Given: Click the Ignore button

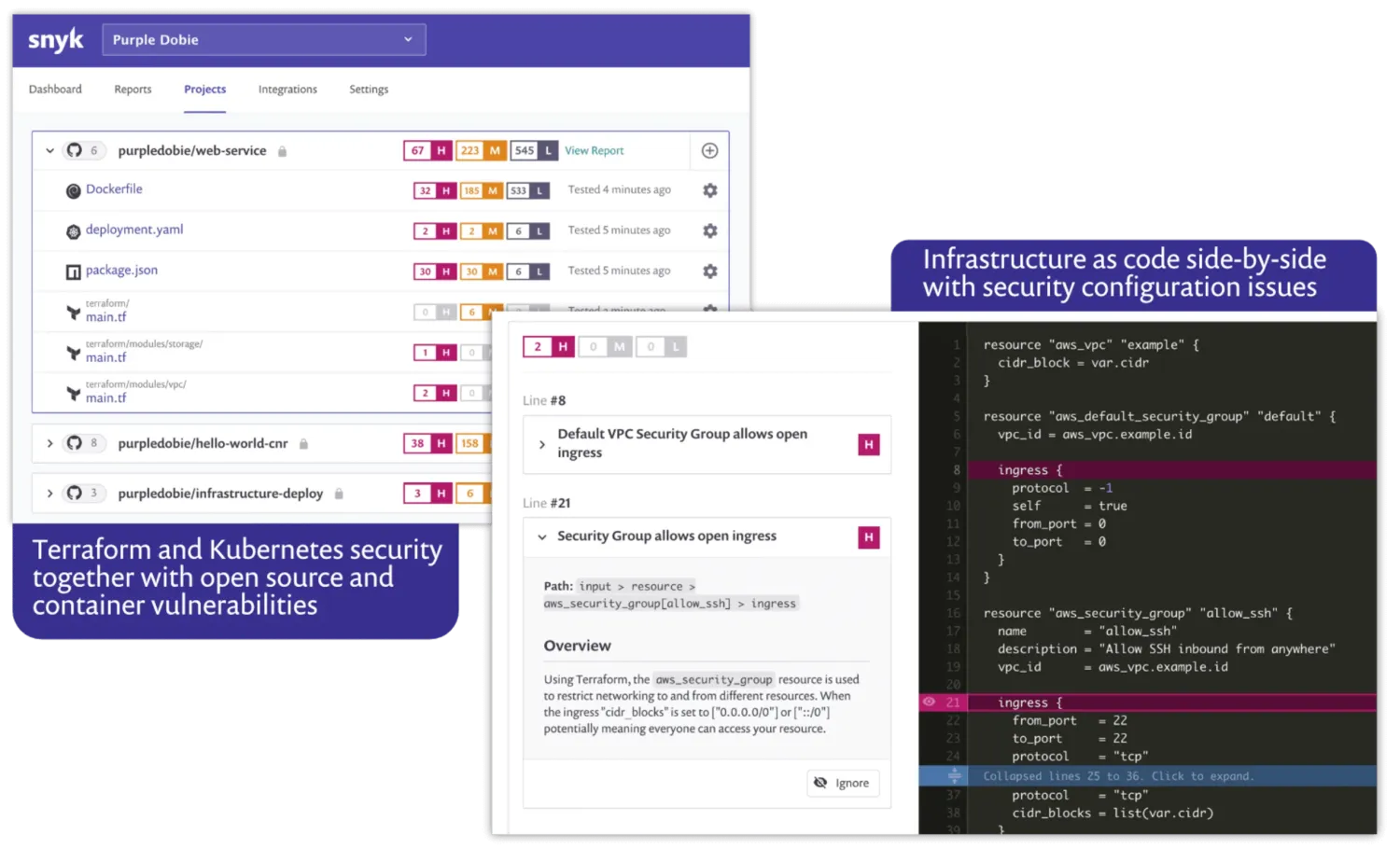Looking at the screenshot, I should pyautogui.click(x=843, y=783).
